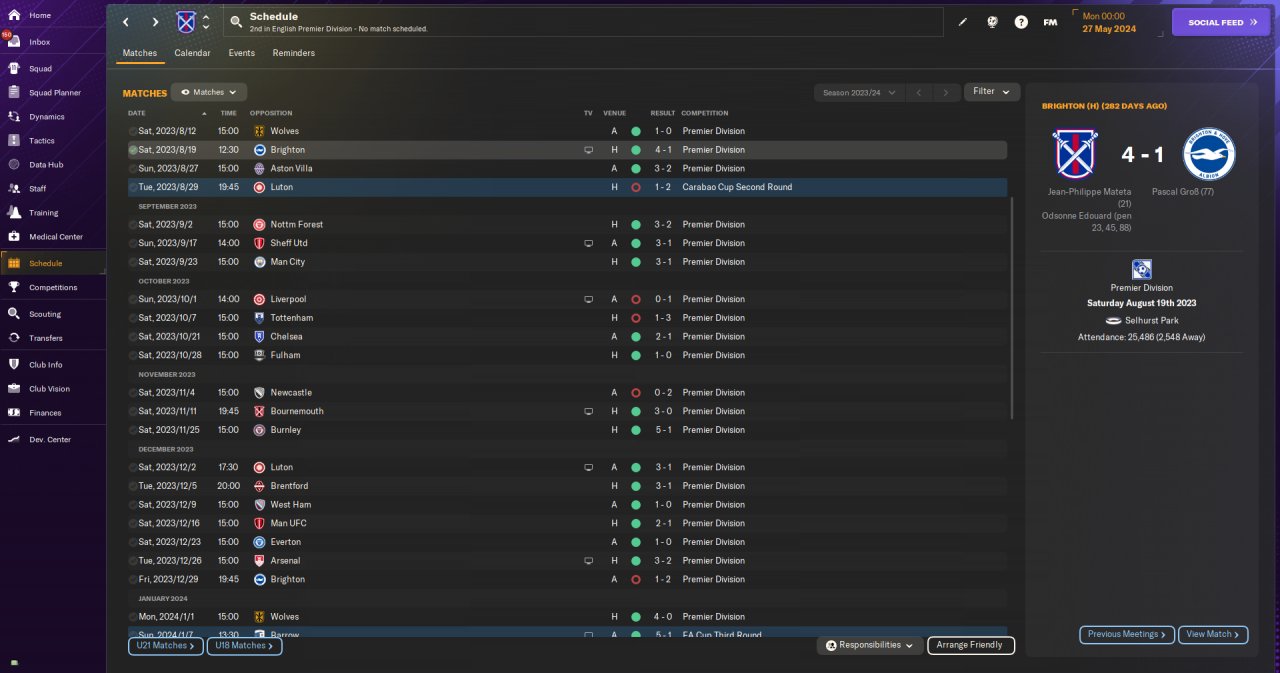1280x673 pixels.
Task: Open the Social Feed button
Action: tap(1221, 22)
